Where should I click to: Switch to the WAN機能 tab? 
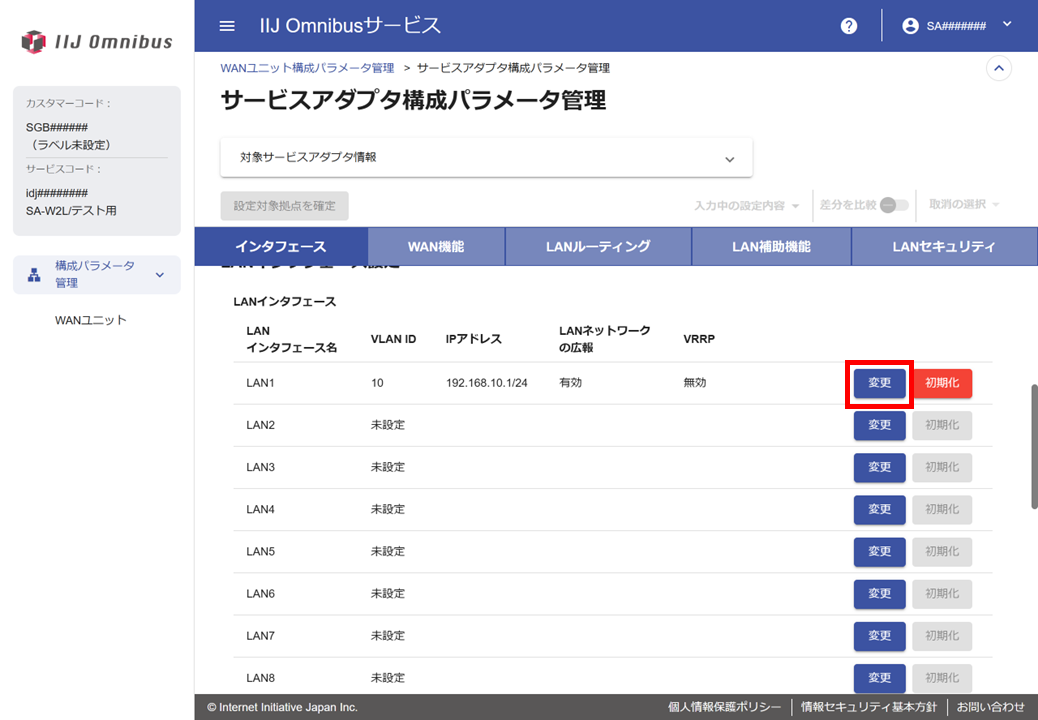pyautogui.click(x=436, y=246)
